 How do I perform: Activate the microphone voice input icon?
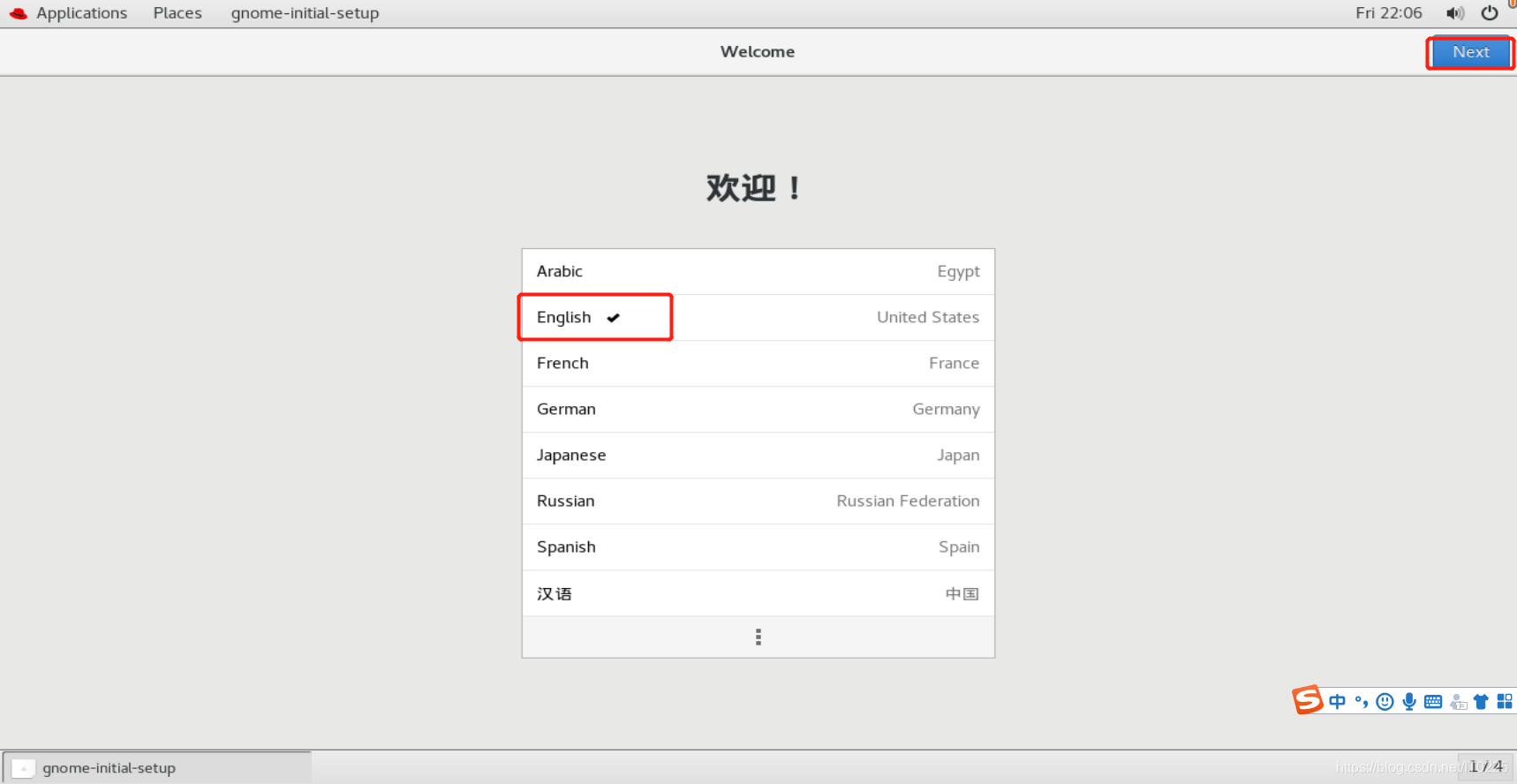1409,702
